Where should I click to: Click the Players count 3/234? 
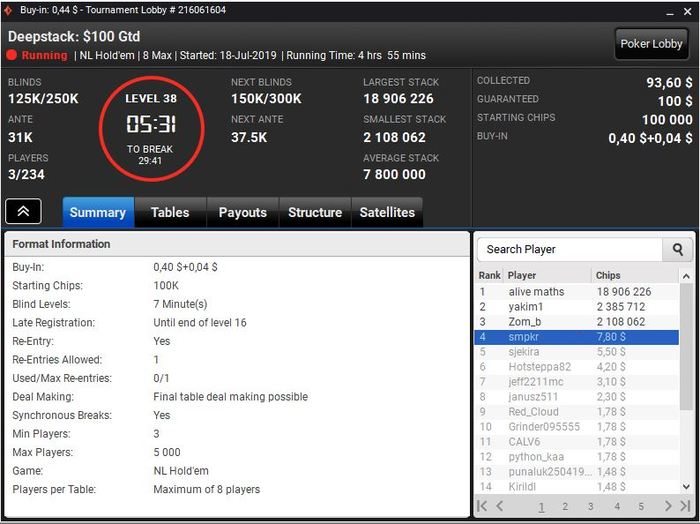click(26, 175)
